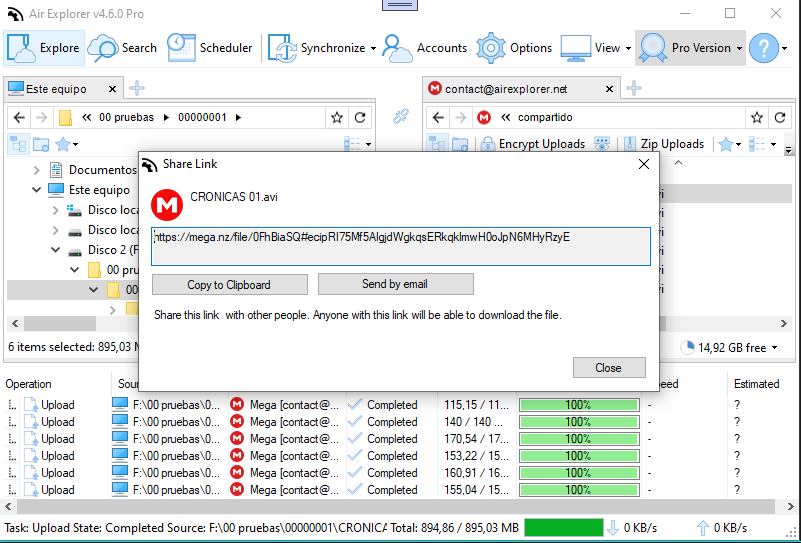Click the blue Help question mark icon

tap(764, 48)
